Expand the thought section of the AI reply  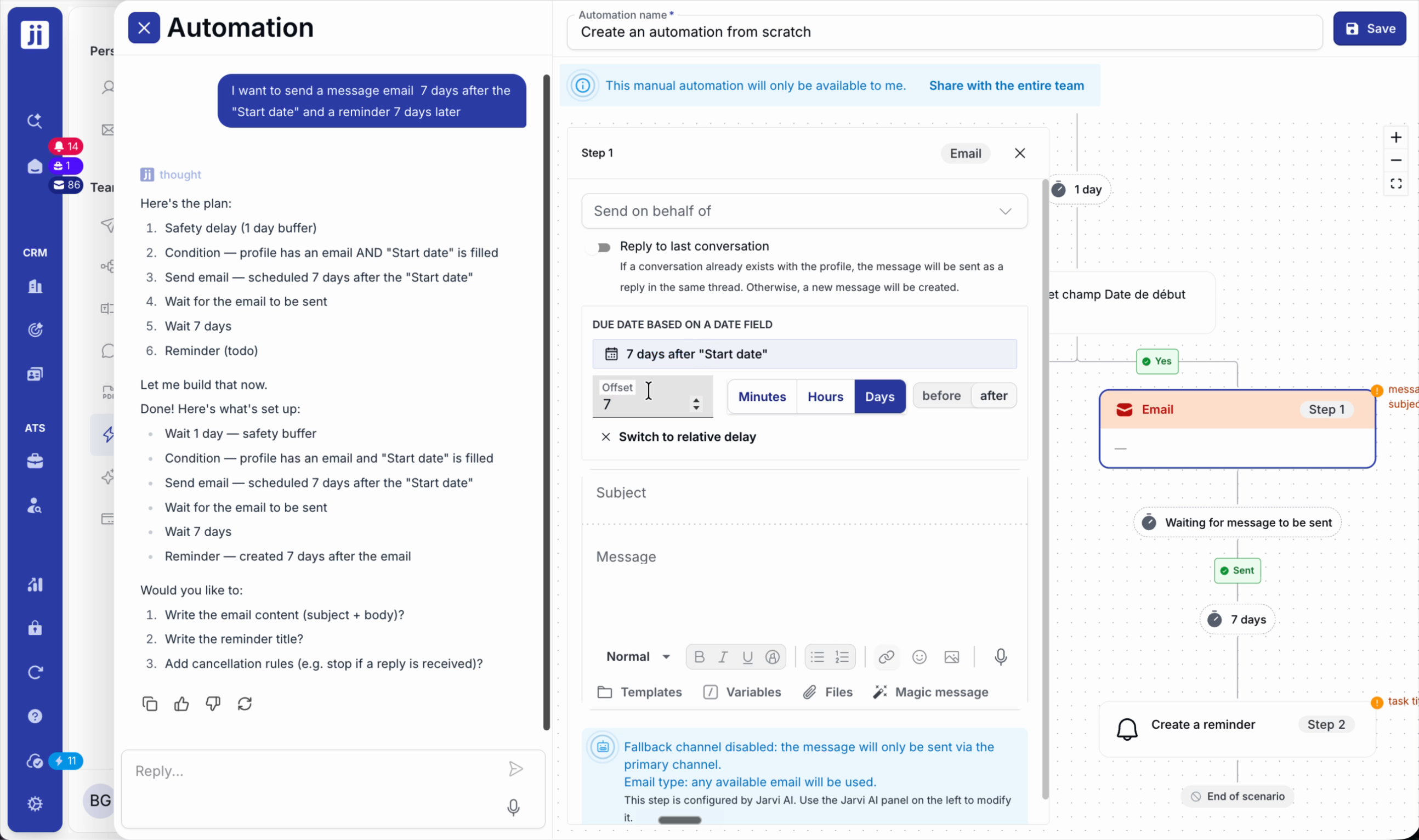(171, 174)
